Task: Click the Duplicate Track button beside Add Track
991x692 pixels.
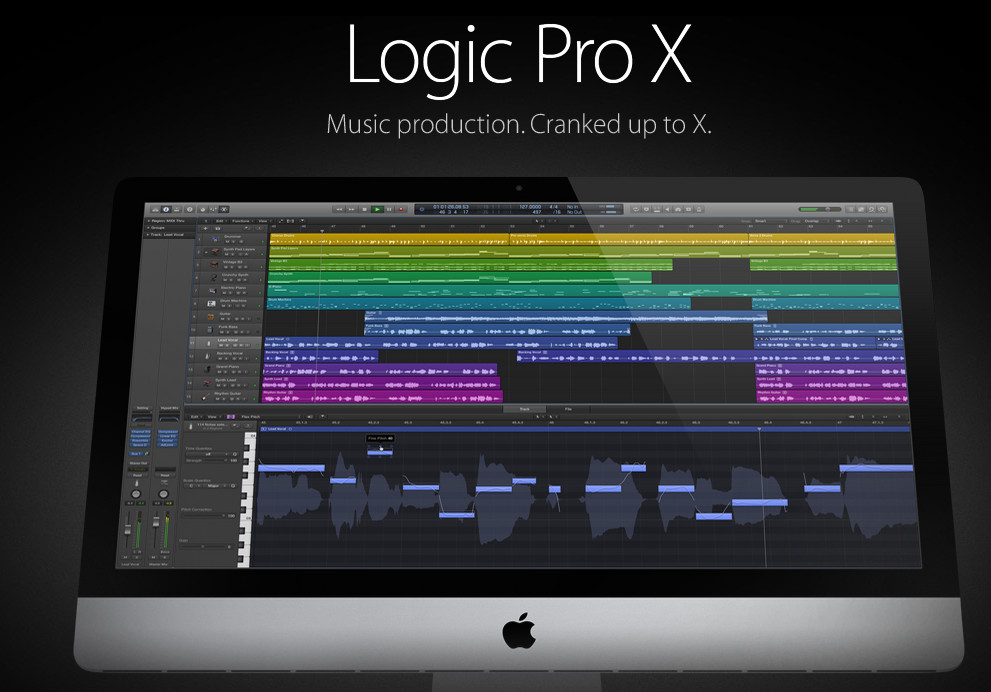Action: (217, 228)
